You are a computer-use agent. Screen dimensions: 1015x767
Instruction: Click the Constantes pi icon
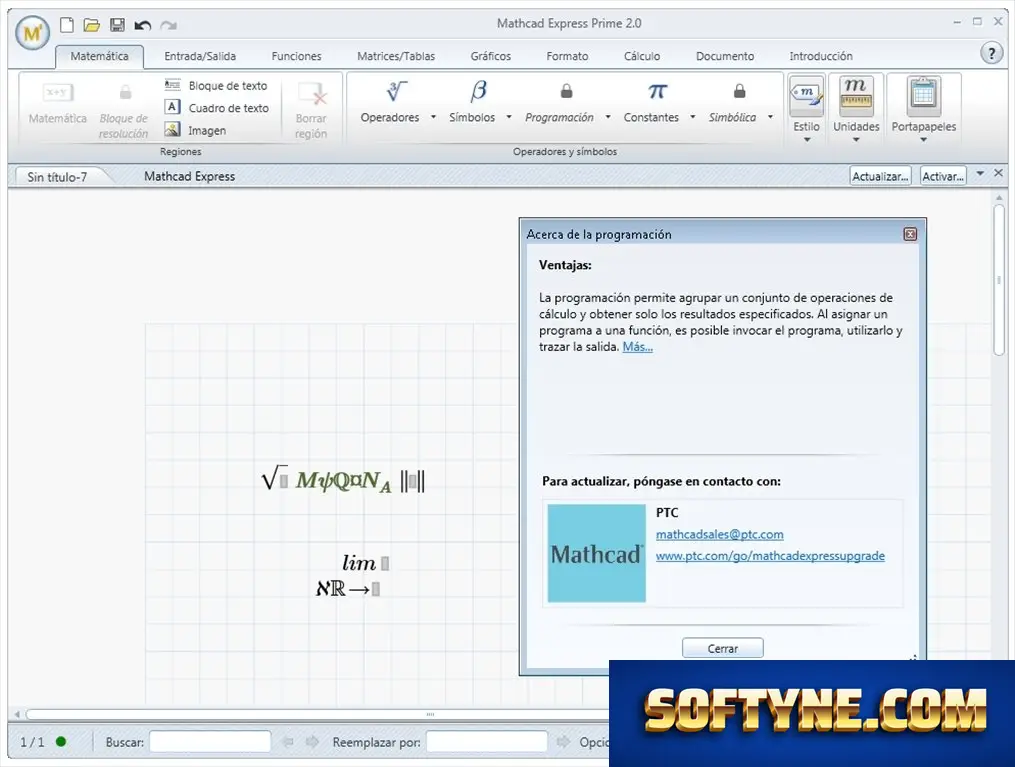[657, 91]
